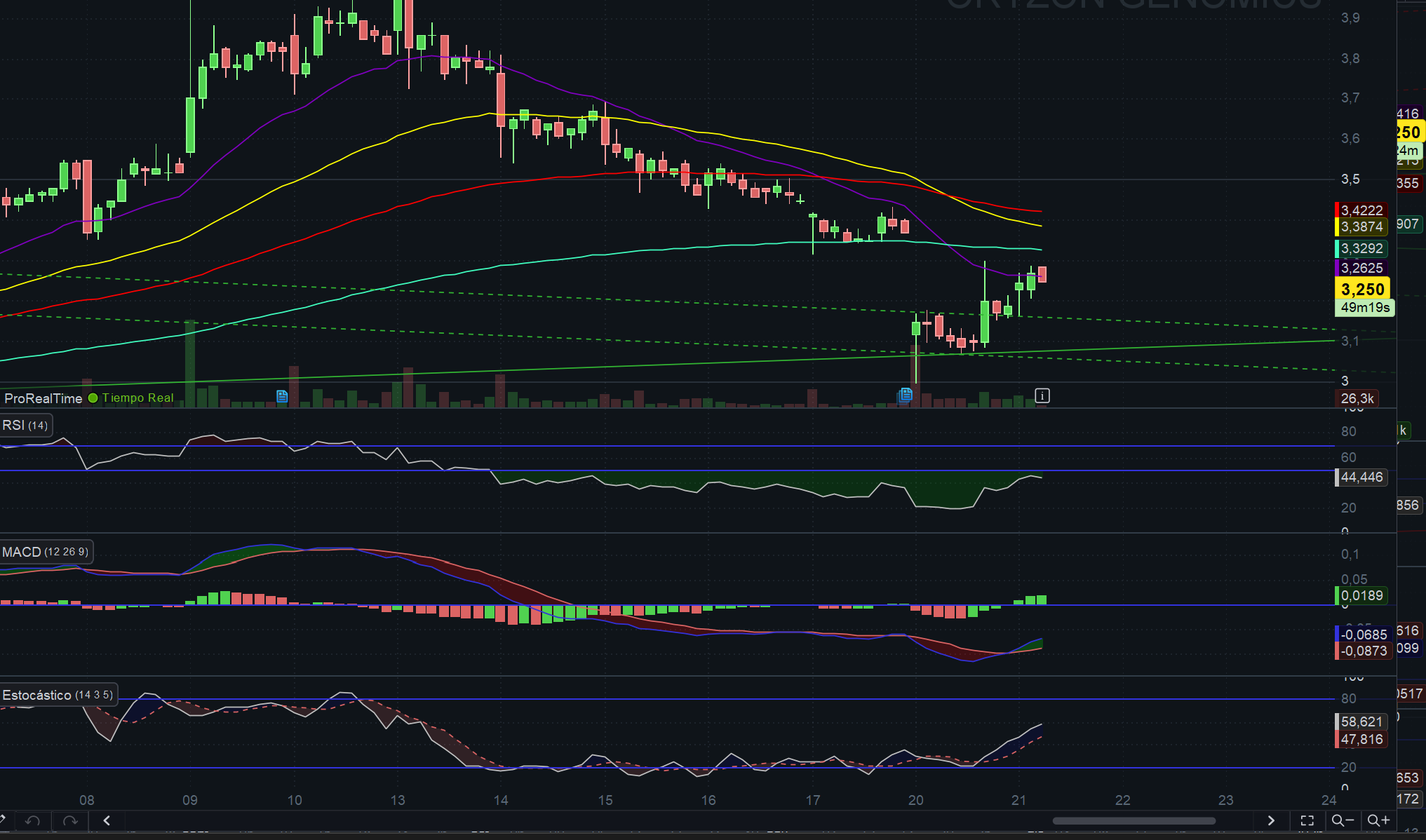Open the Estocástico (14 3 5) indicator label

point(58,695)
